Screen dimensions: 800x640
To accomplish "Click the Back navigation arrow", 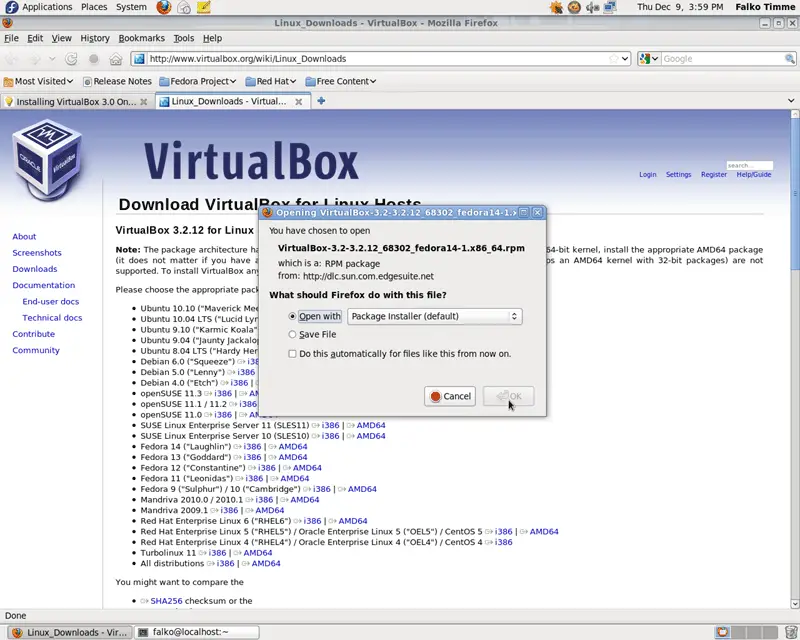I will pyautogui.click(x=12, y=59).
